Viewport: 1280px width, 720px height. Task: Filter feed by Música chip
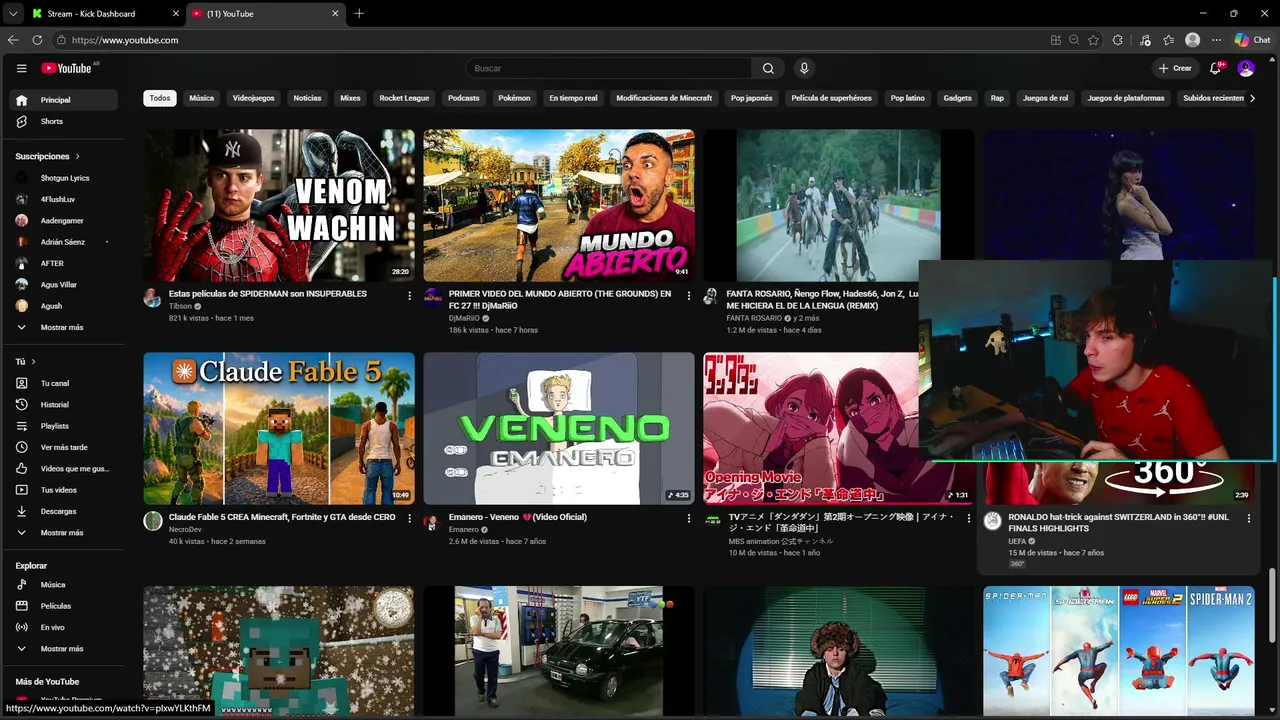(202, 98)
